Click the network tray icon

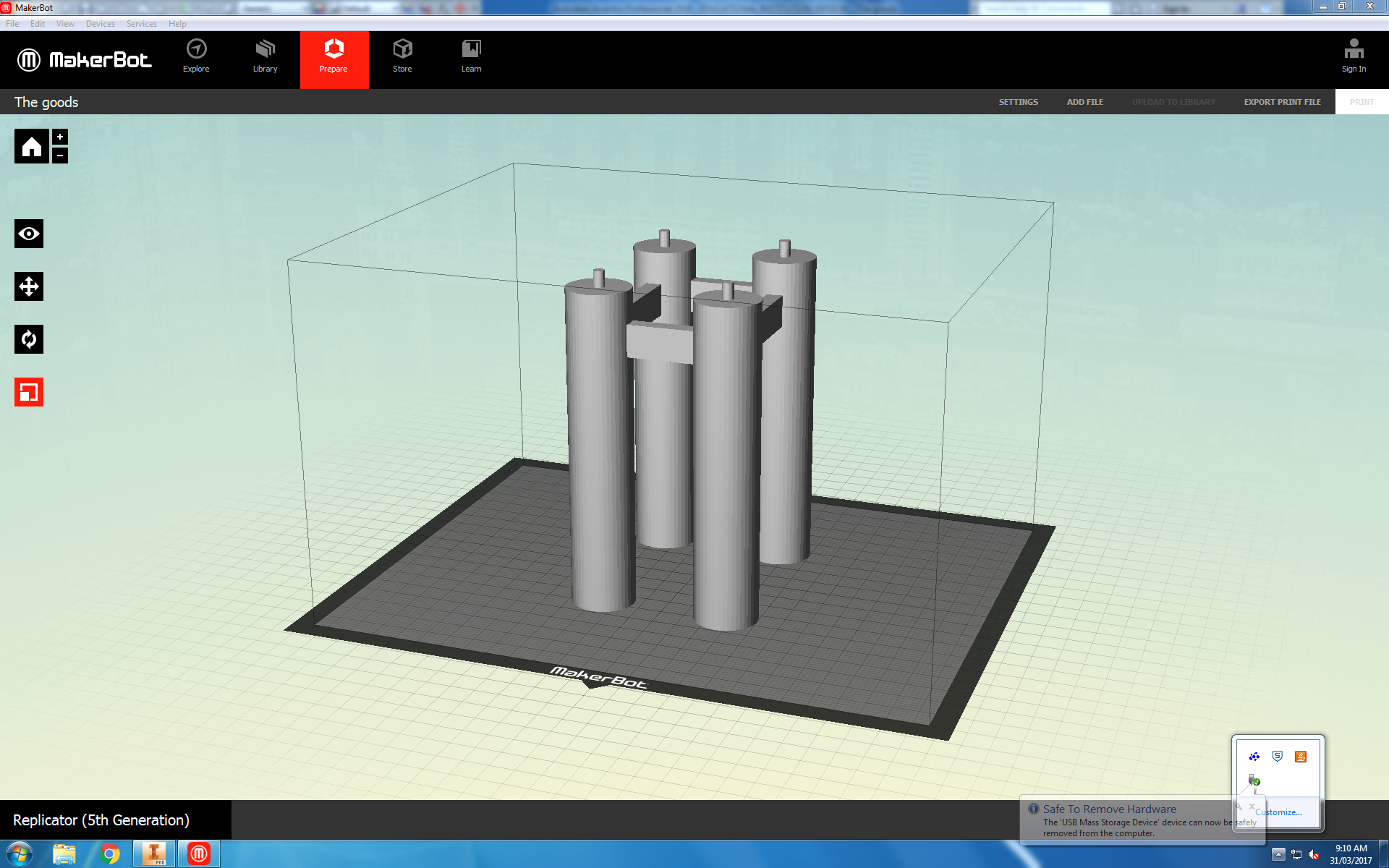[1296, 855]
